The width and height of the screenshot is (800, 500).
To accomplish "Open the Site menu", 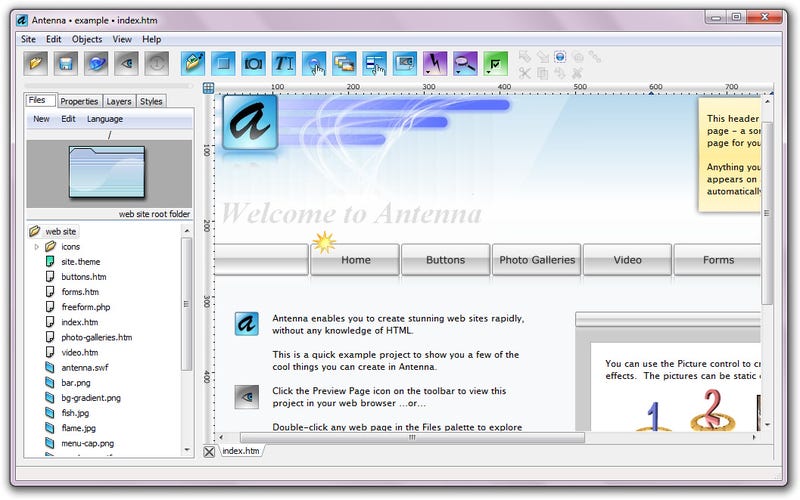I will coord(28,39).
